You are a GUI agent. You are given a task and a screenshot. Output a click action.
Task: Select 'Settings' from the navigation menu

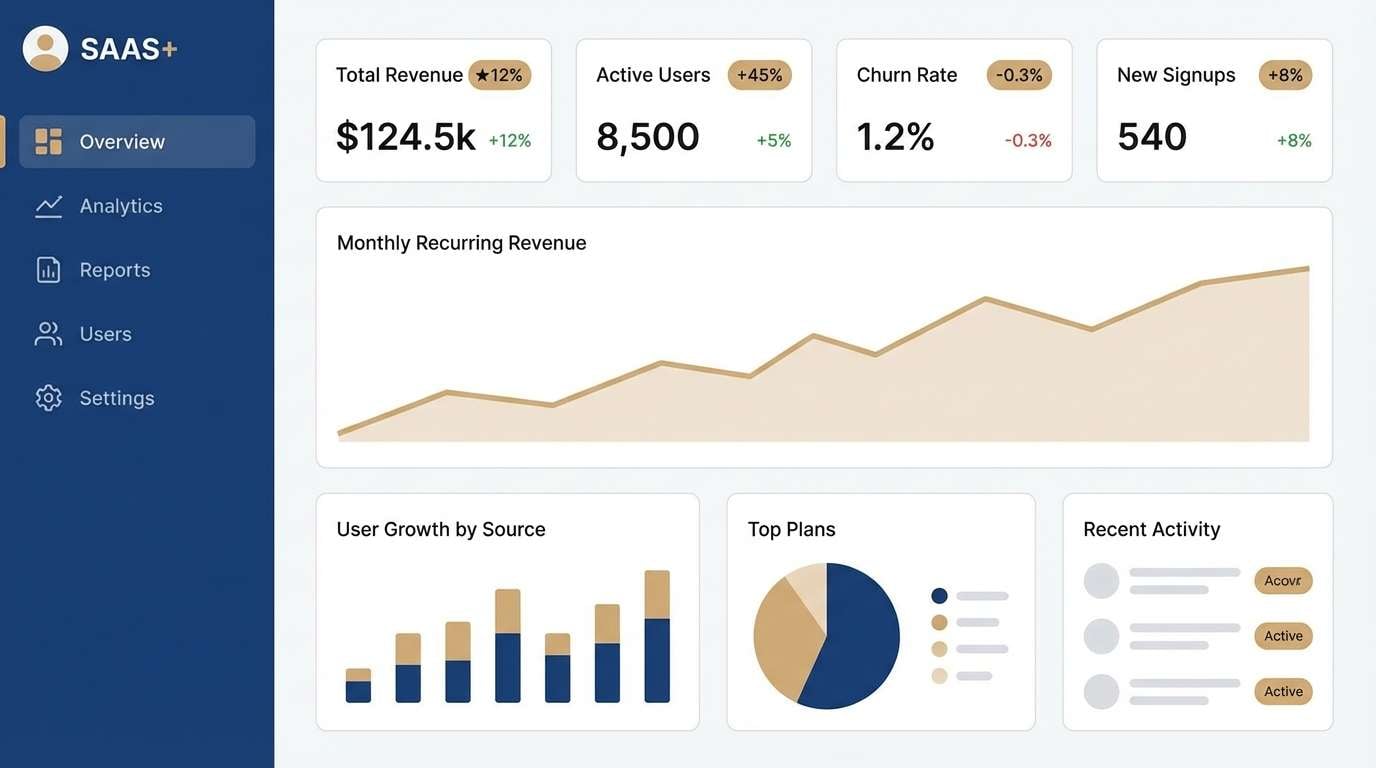(116, 397)
